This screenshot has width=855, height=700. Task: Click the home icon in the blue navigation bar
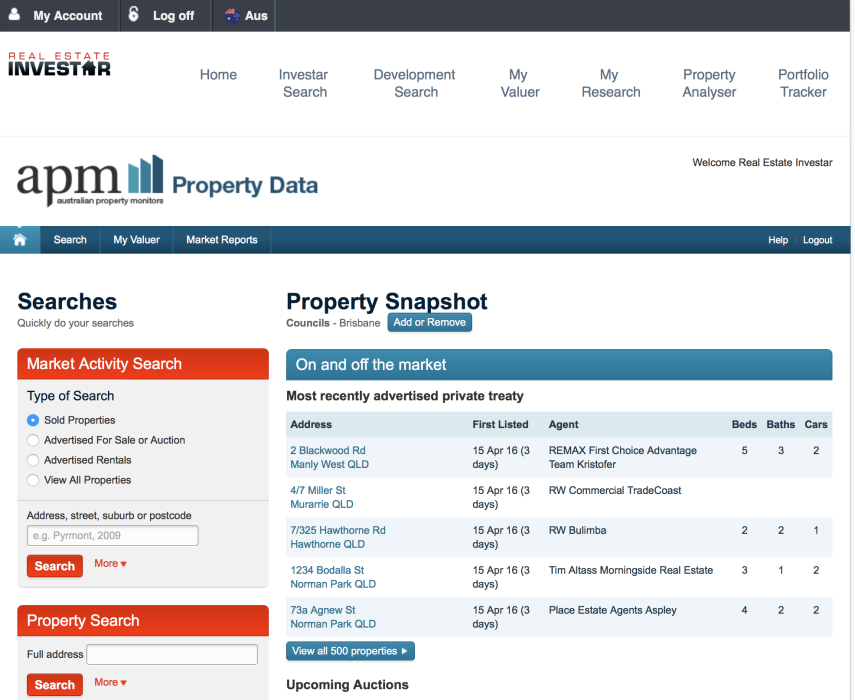[19, 240]
